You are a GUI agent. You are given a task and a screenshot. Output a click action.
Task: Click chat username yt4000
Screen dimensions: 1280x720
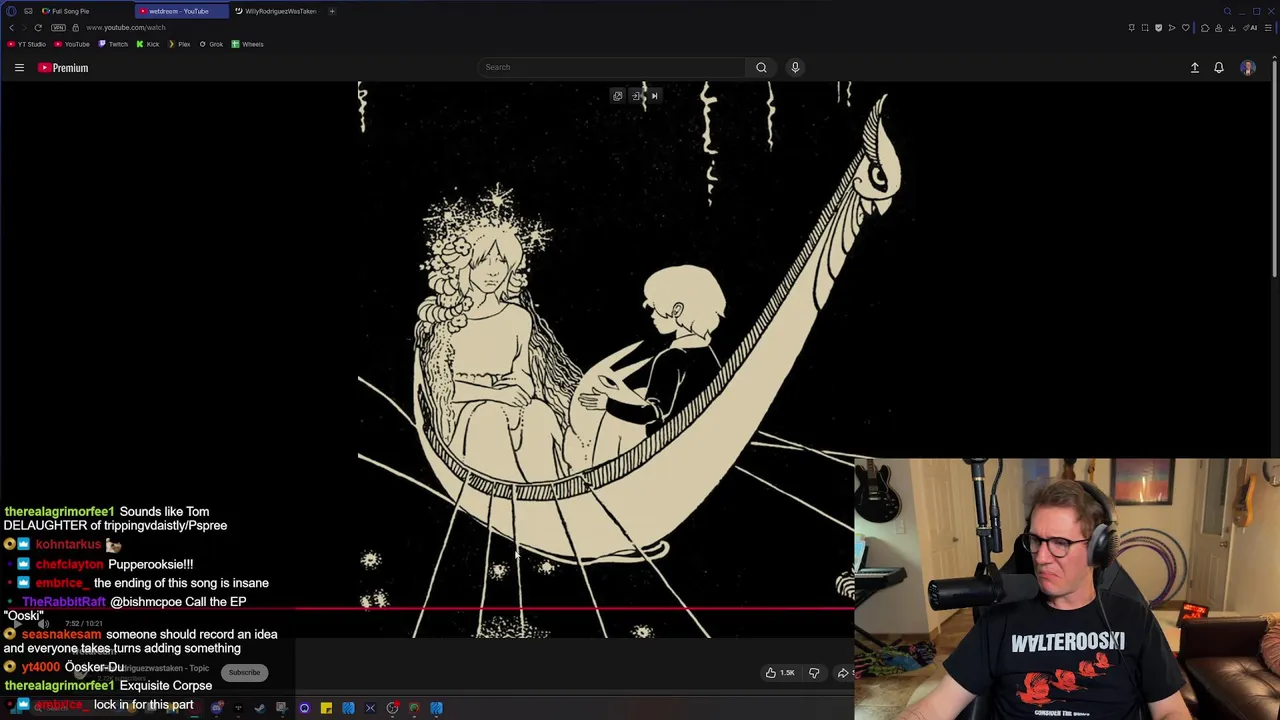[x=41, y=667]
